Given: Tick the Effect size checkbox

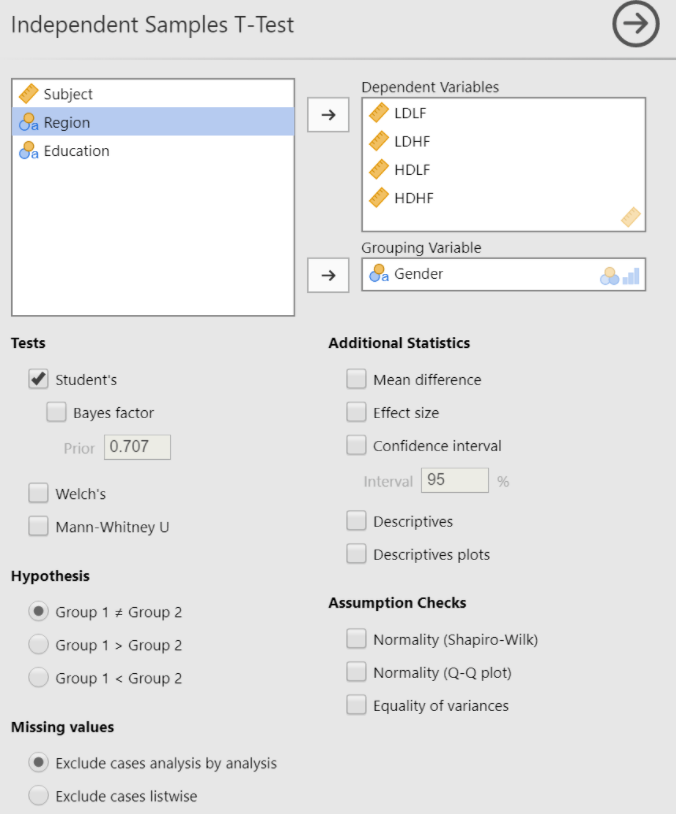Looking at the screenshot, I should pyautogui.click(x=356, y=412).
